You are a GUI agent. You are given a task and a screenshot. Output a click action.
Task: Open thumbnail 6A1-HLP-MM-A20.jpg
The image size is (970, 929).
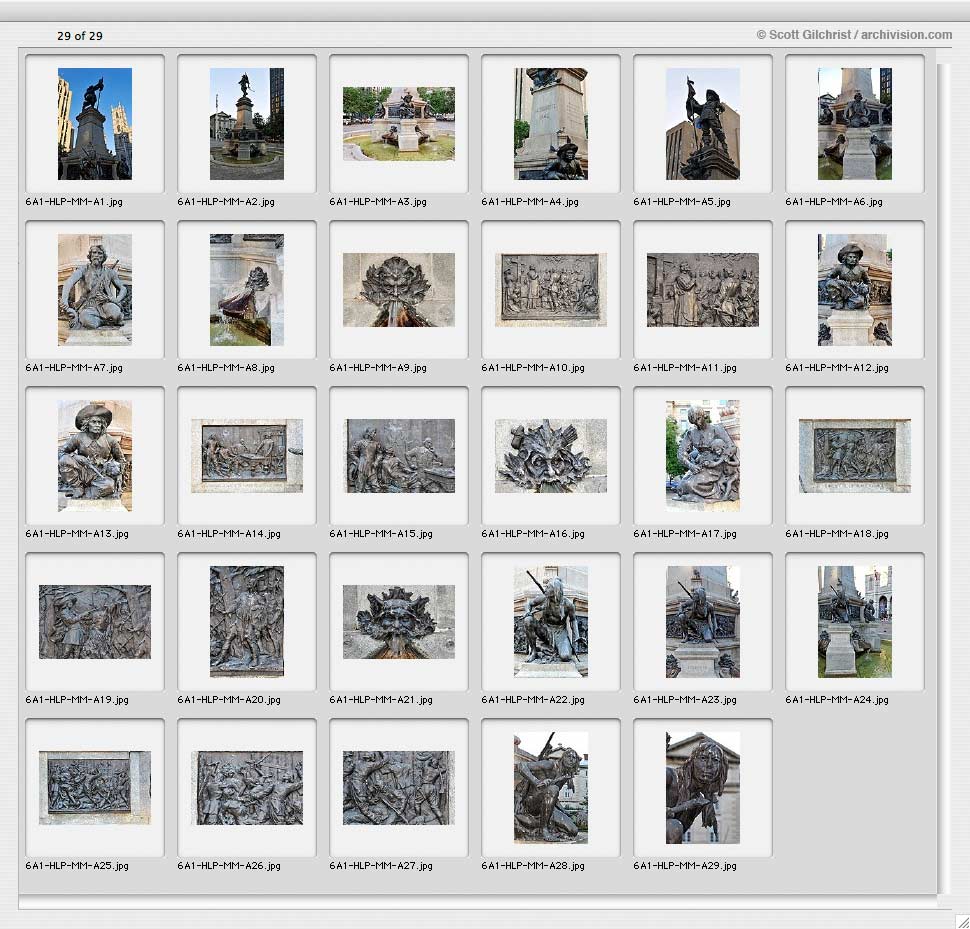247,622
